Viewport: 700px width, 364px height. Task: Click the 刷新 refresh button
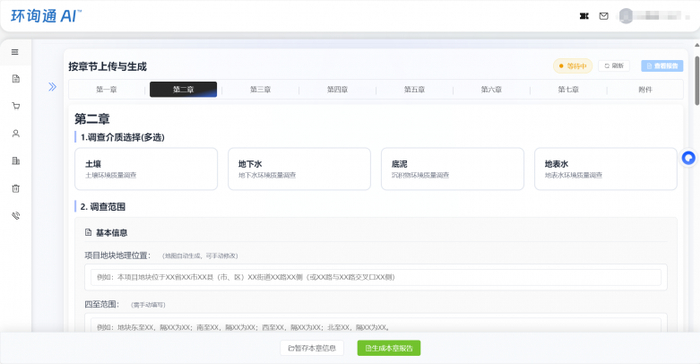614,66
